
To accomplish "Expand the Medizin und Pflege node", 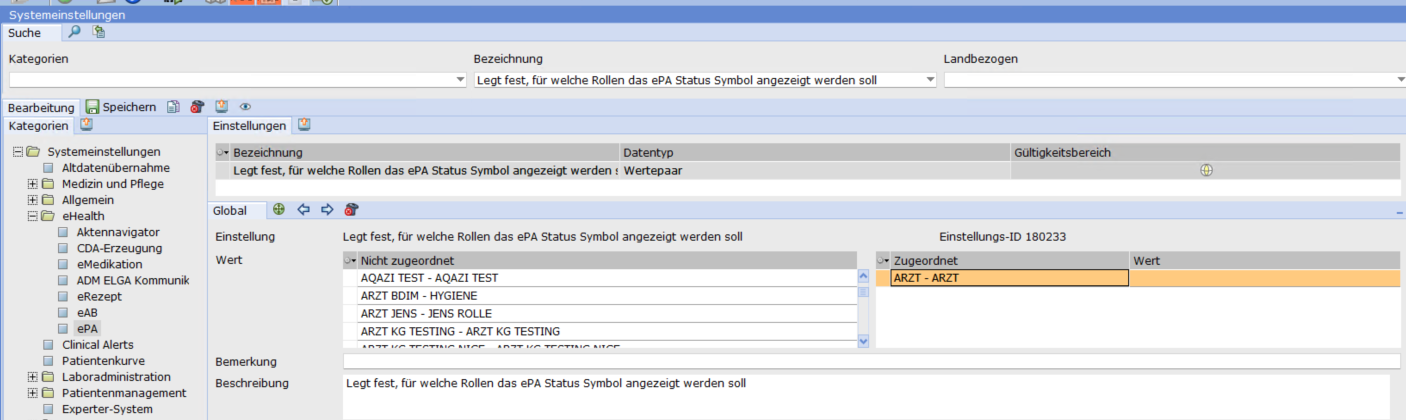I will (32, 184).
